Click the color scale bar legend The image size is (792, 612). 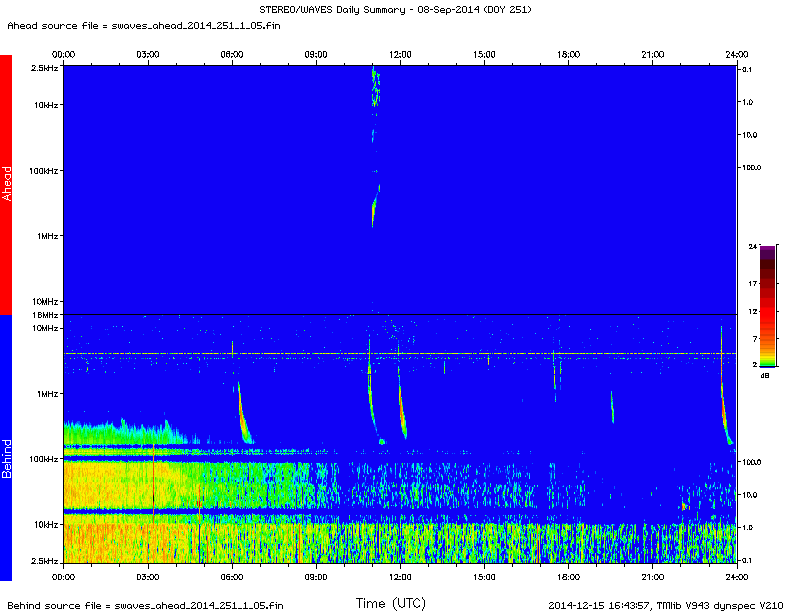tap(767, 306)
